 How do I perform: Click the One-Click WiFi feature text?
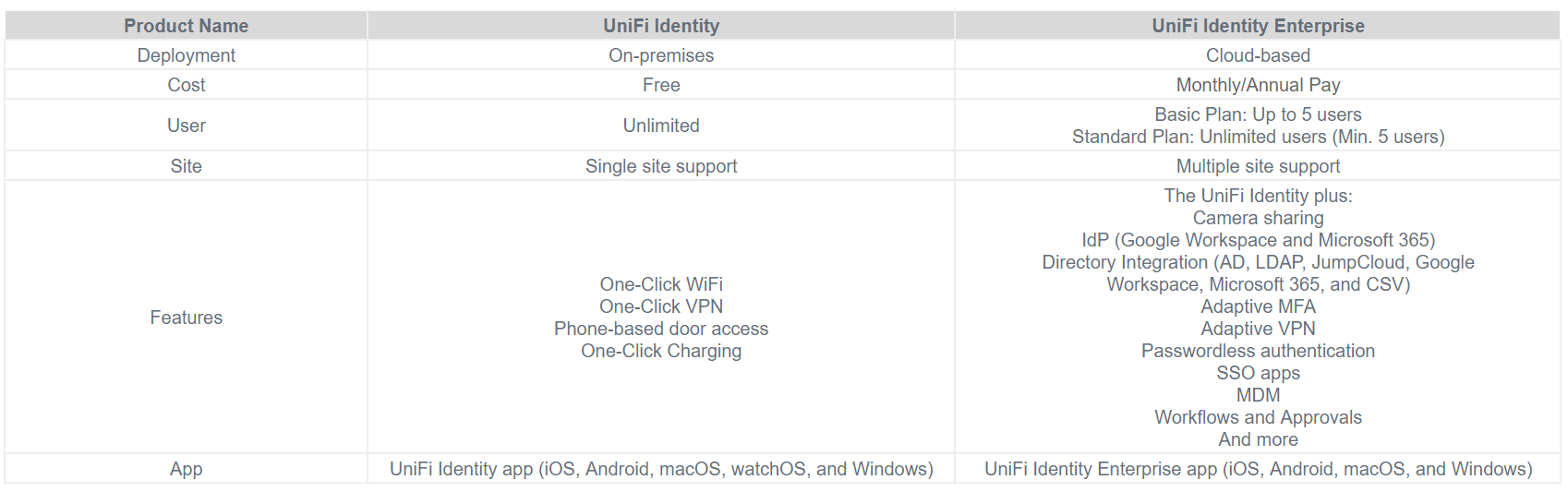661,284
